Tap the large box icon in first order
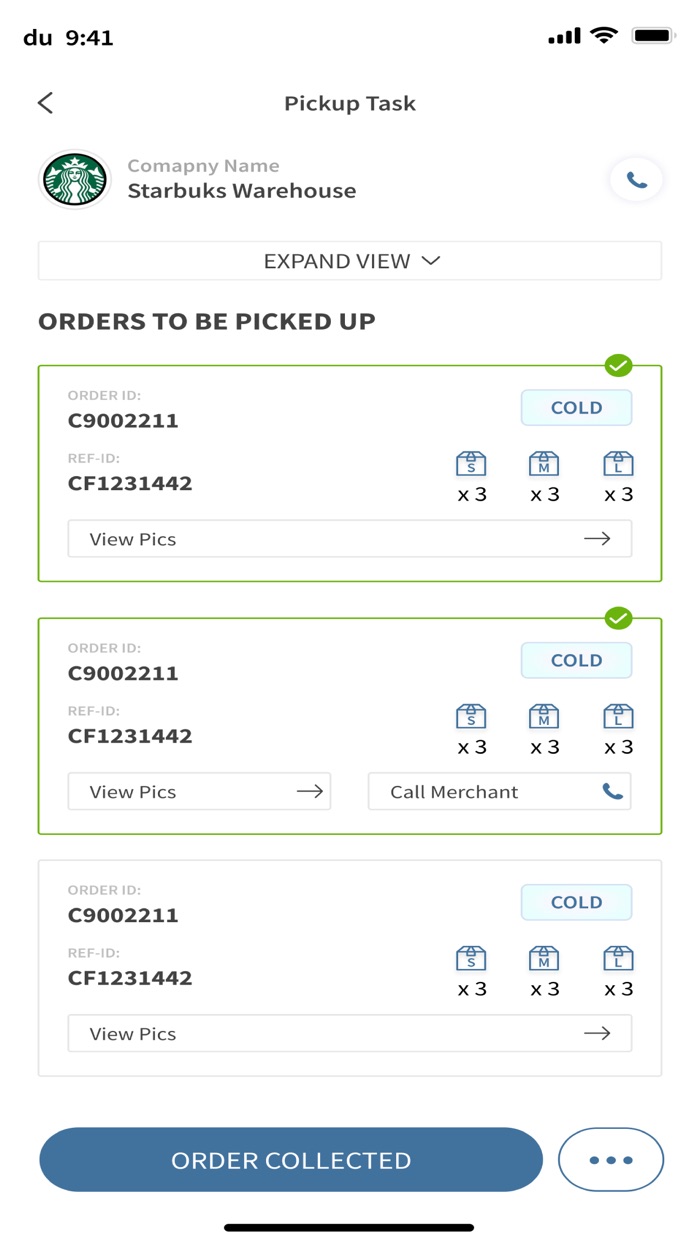This screenshot has width=700, height=1244. (x=618, y=464)
